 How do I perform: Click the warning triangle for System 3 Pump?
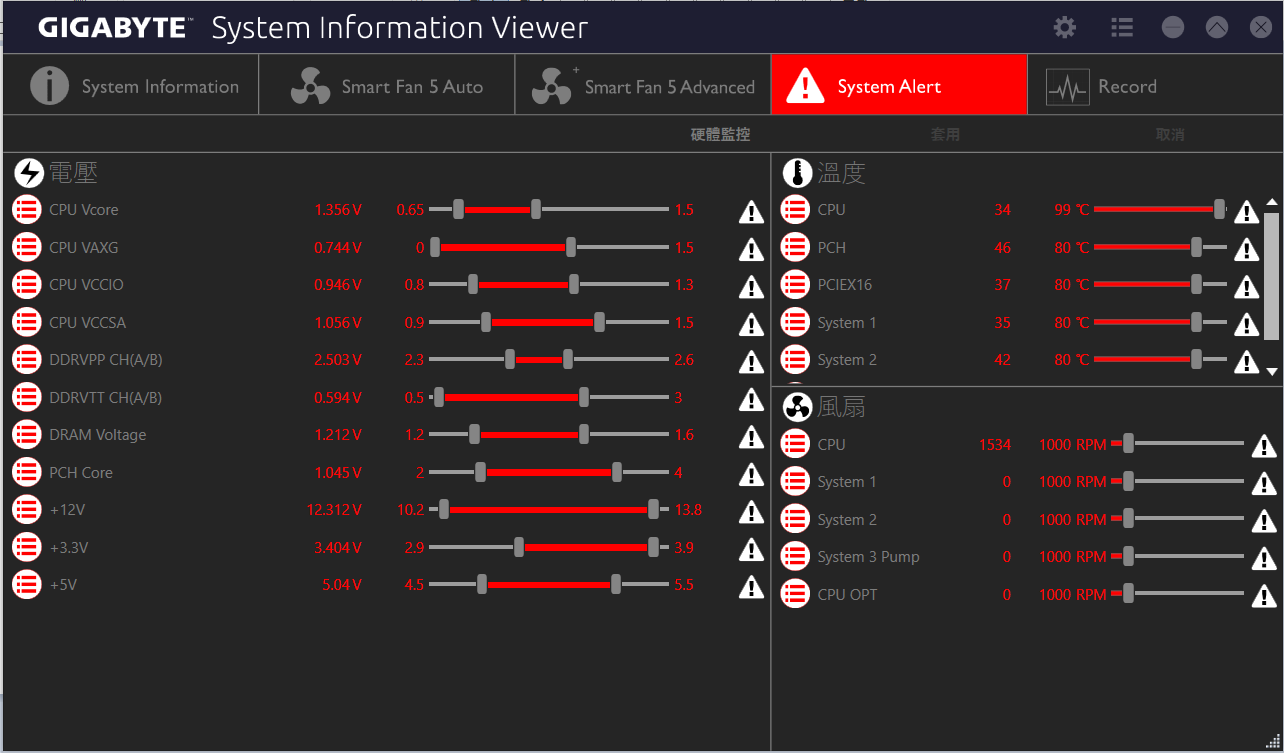point(1264,558)
